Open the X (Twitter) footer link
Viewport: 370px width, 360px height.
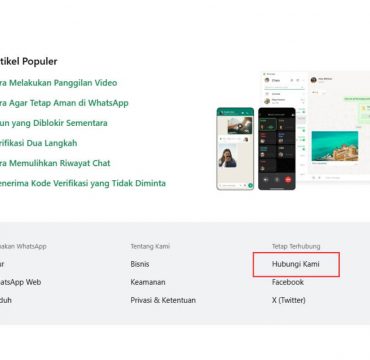[289, 300]
